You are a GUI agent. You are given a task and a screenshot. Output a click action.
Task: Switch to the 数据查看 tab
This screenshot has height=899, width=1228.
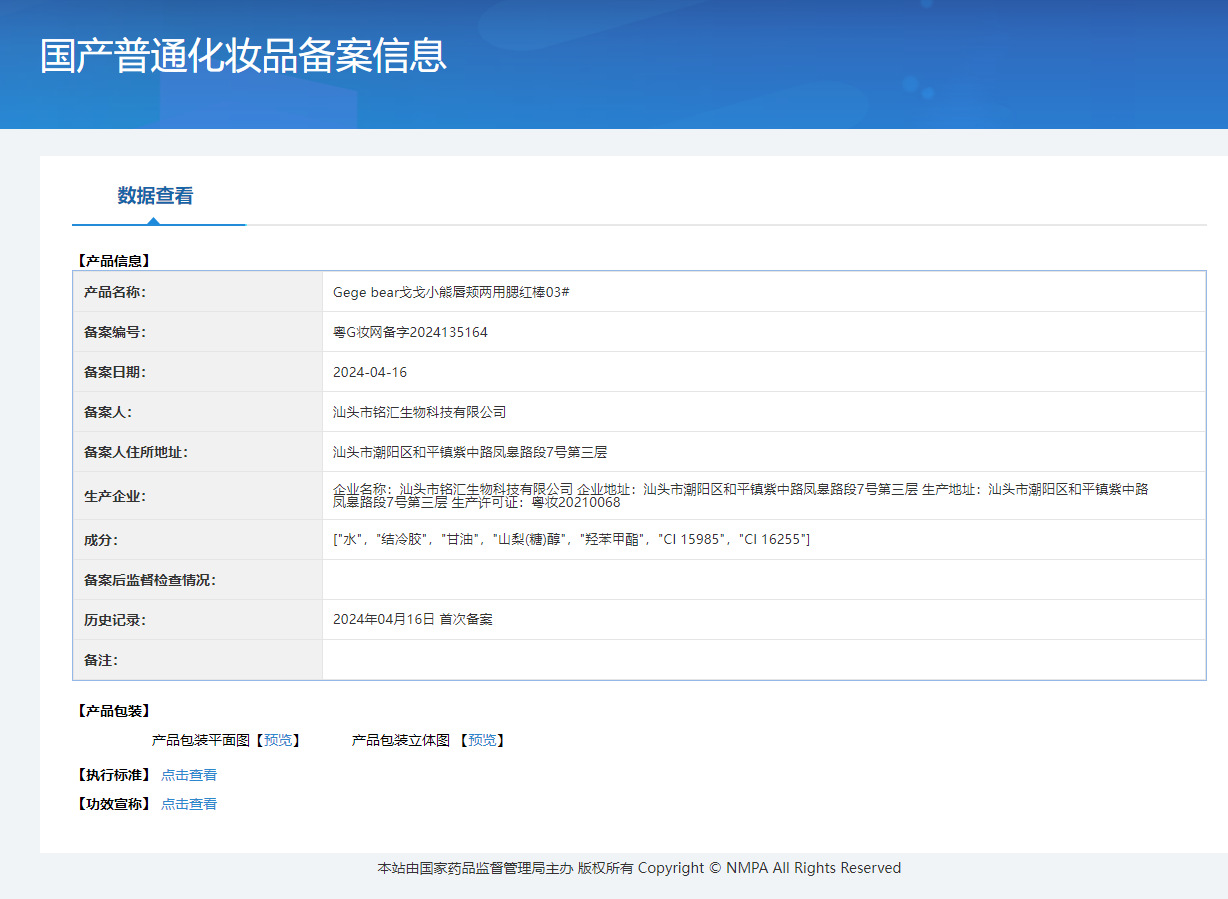[155, 196]
